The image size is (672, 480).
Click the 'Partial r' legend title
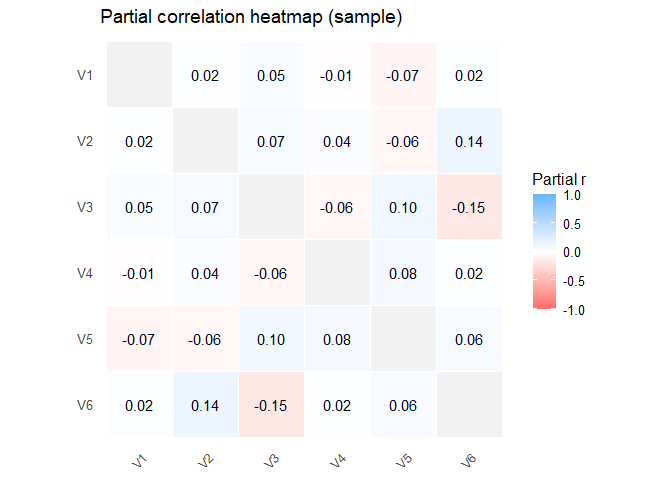coord(558,178)
